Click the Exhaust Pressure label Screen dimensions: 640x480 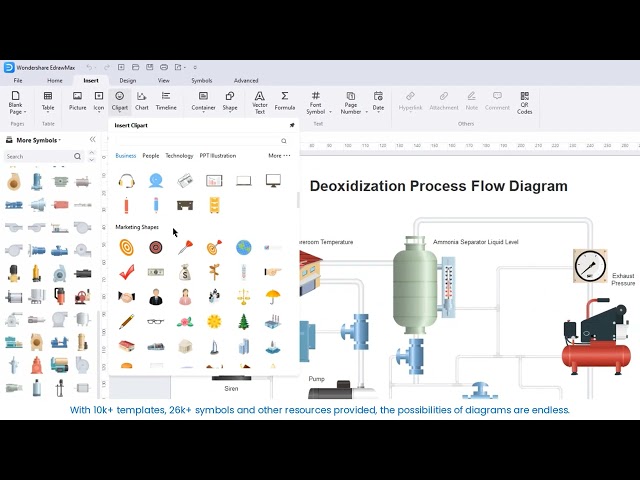point(623,279)
